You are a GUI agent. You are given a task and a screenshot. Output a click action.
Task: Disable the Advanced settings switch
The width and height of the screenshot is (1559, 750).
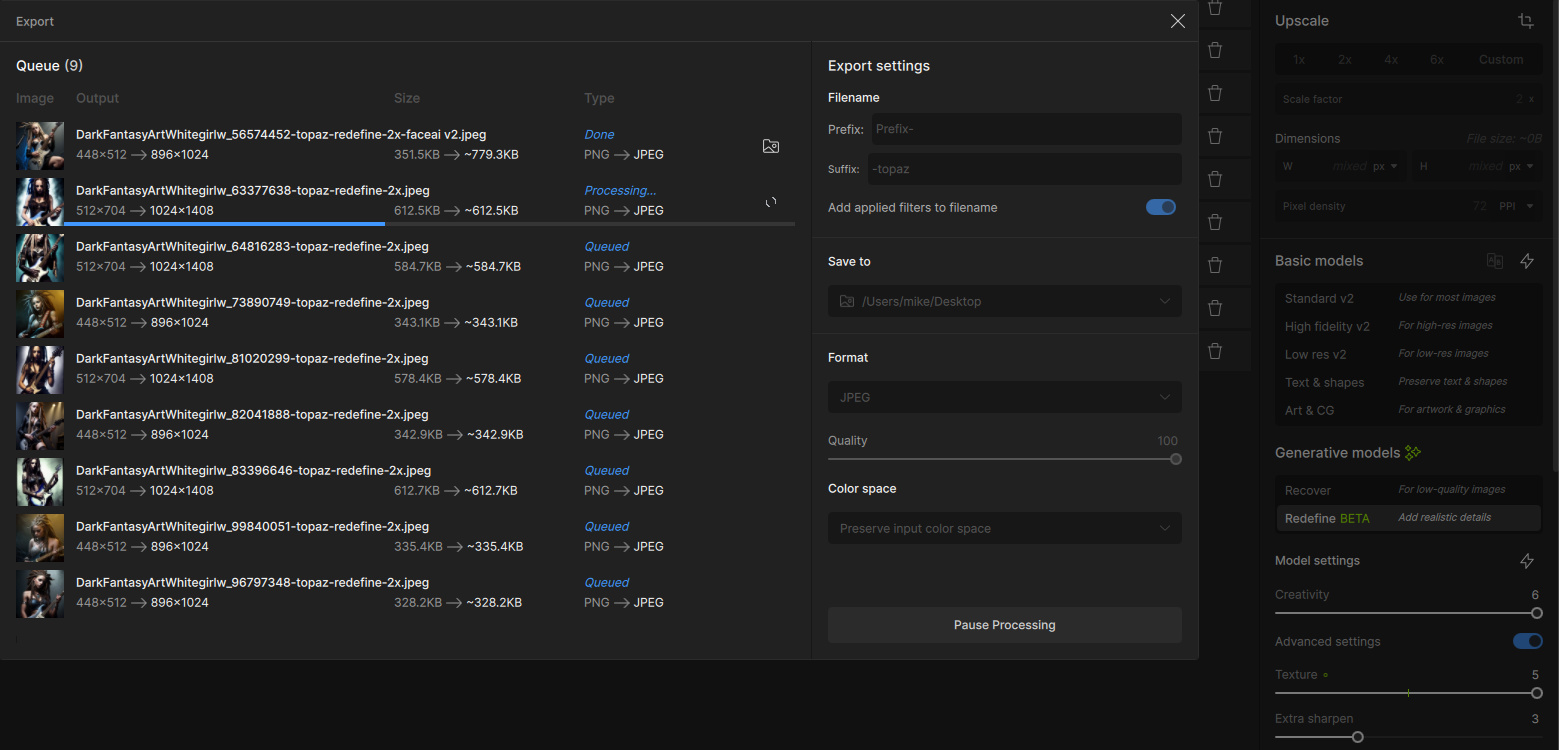pyautogui.click(x=1527, y=641)
